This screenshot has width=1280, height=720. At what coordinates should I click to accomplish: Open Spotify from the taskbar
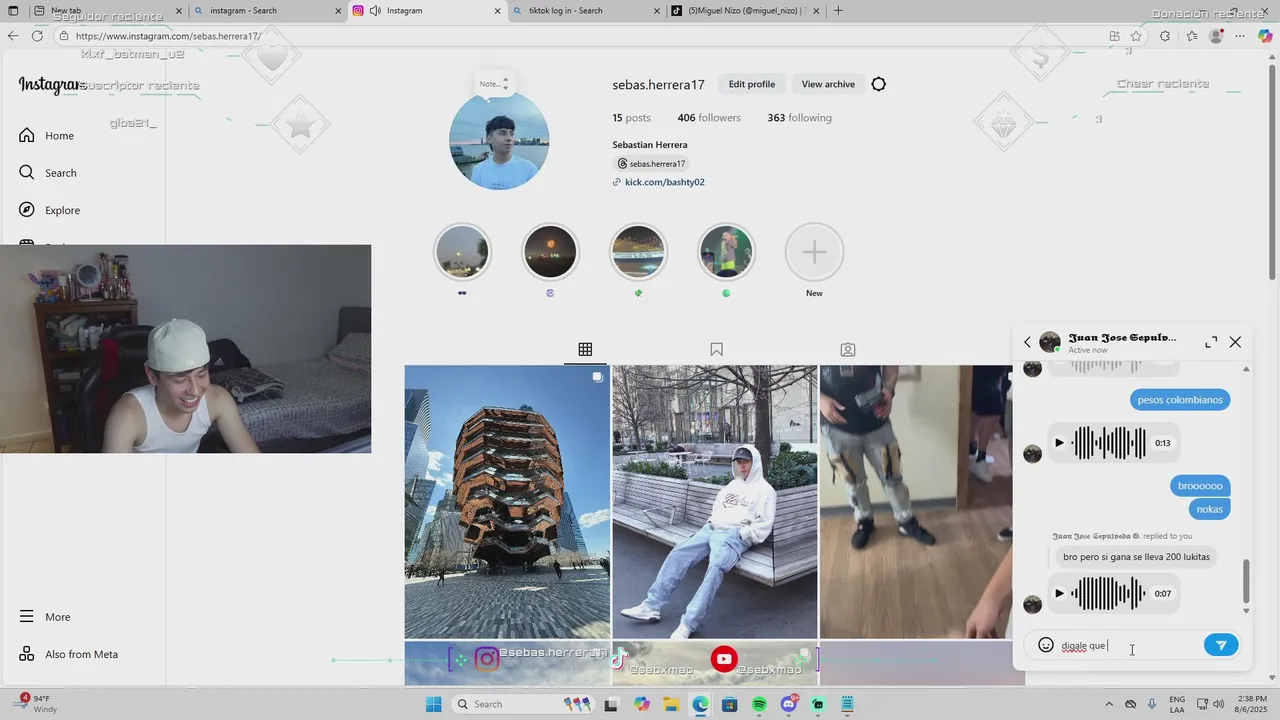click(759, 704)
